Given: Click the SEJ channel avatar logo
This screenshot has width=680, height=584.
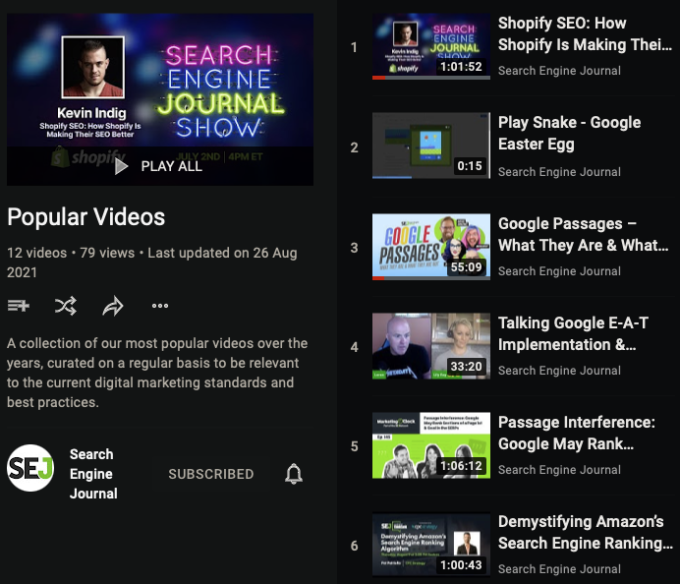Looking at the screenshot, I should point(30,468).
